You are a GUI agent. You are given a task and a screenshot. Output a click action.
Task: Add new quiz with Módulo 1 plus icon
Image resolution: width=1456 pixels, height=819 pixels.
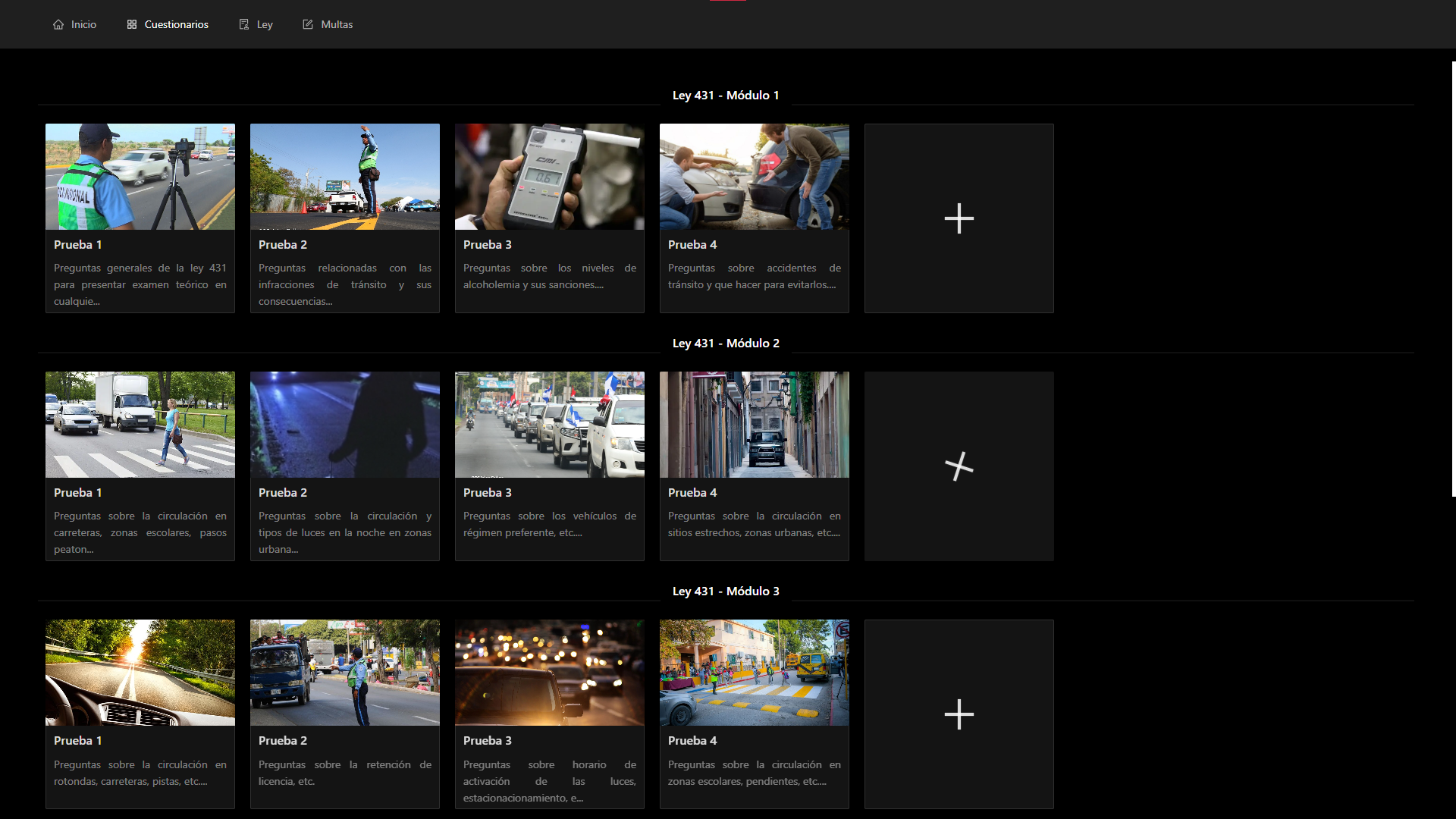click(959, 218)
